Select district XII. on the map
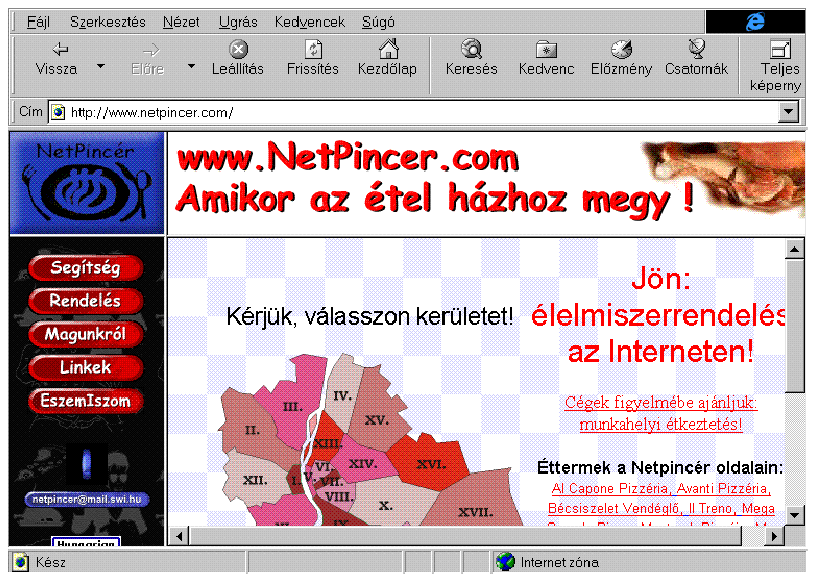 pos(255,480)
